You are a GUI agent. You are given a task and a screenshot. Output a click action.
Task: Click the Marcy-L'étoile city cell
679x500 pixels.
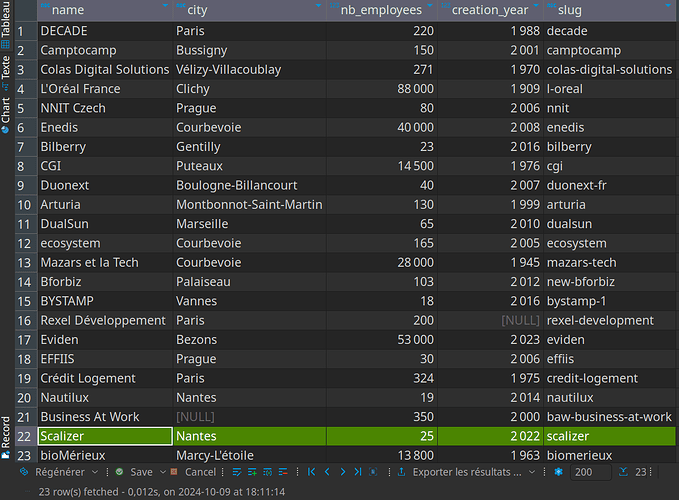click(x=250, y=455)
